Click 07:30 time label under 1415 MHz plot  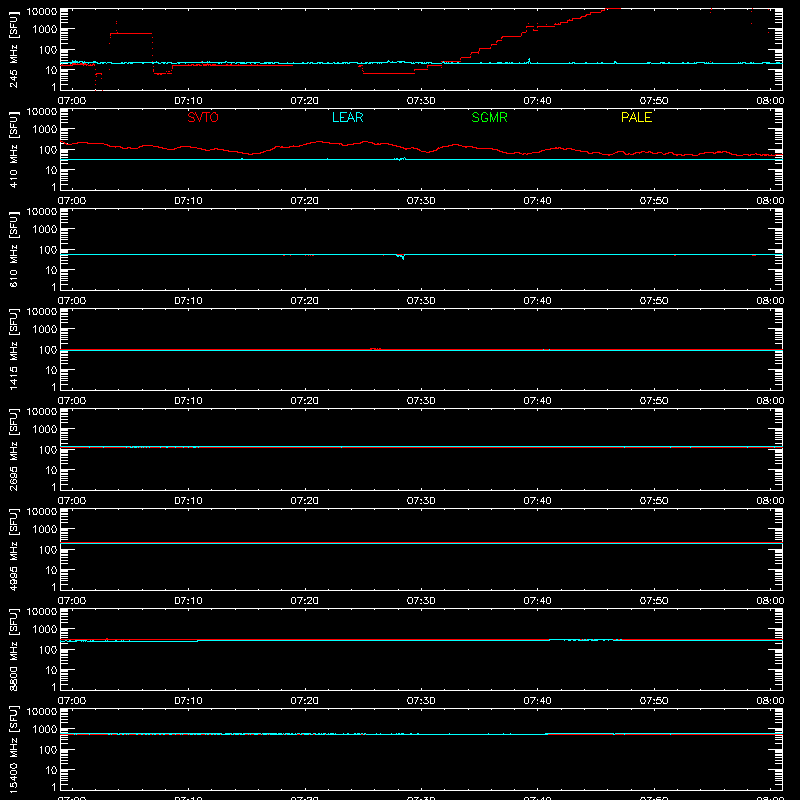tap(421, 401)
